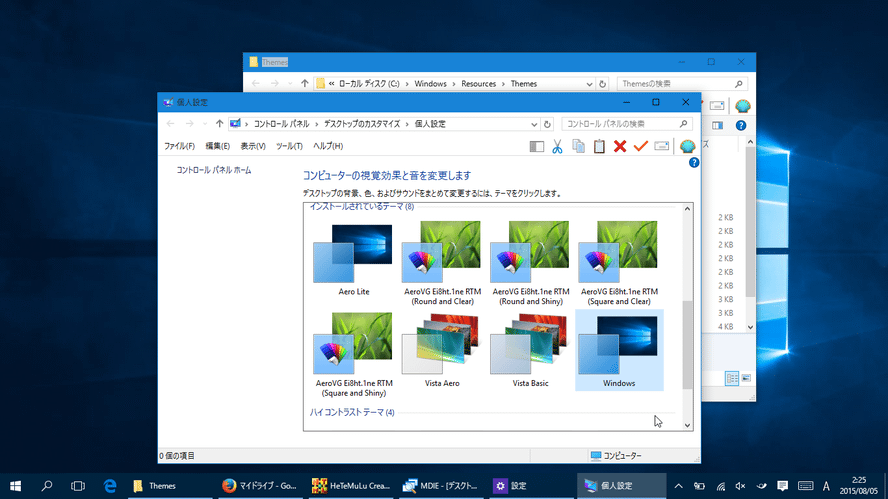888x499 pixels.
Task: Click the Copy icon in toolbar
Action: (578, 147)
